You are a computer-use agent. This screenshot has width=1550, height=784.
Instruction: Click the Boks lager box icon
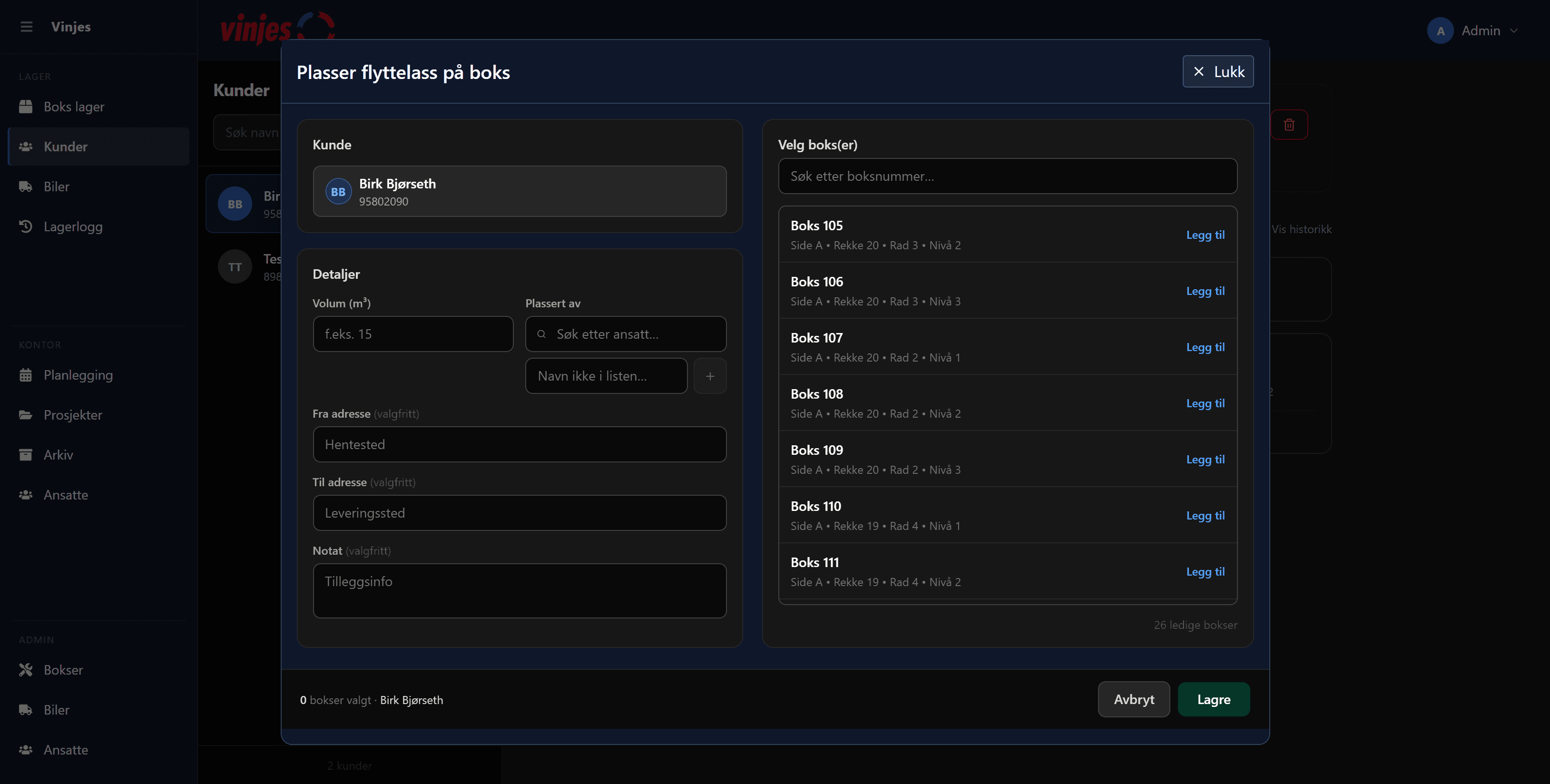(x=25, y=107)
